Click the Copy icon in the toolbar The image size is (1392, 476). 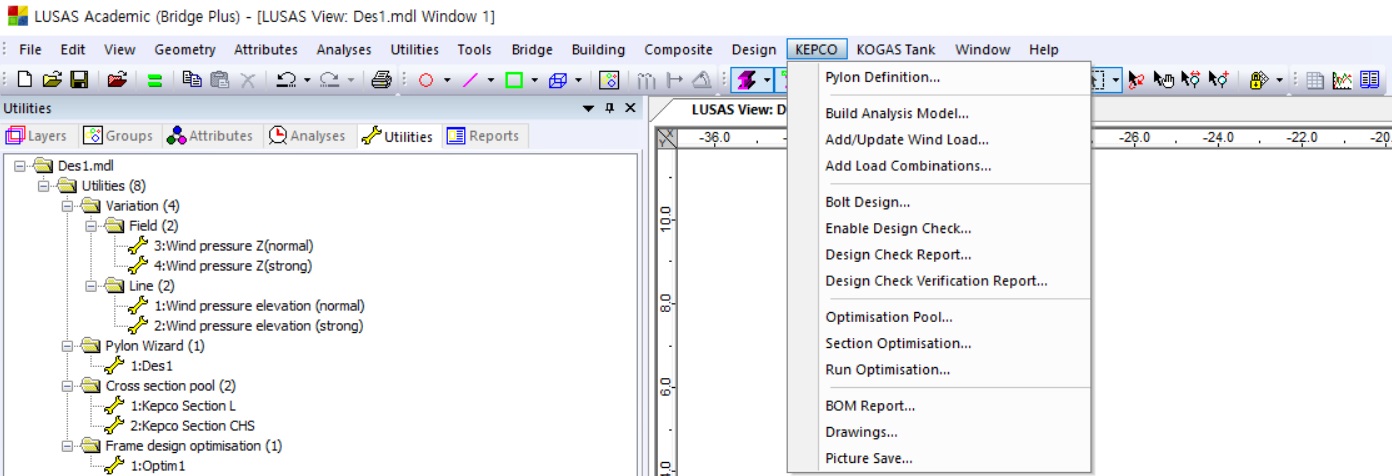192,80
